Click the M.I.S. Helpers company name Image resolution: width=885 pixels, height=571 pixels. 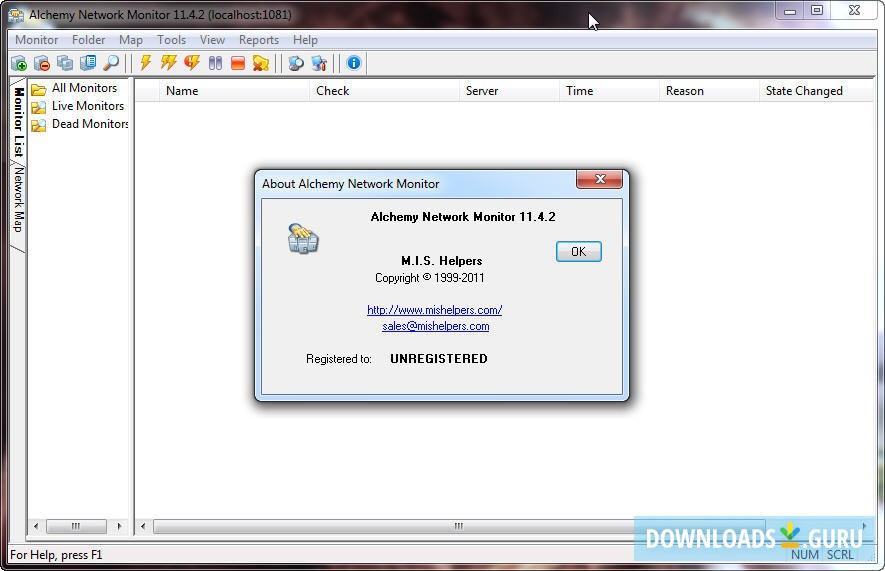click(442, 261)
